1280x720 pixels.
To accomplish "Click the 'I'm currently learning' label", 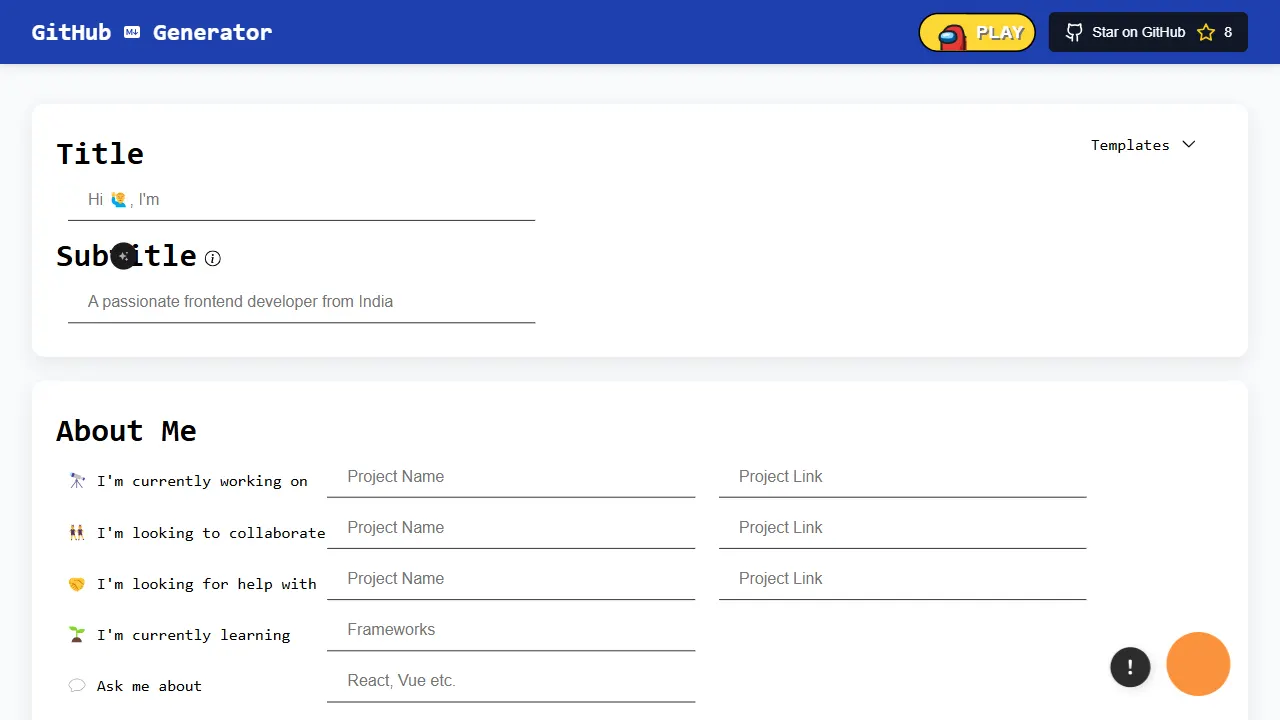I will (194, 635).
